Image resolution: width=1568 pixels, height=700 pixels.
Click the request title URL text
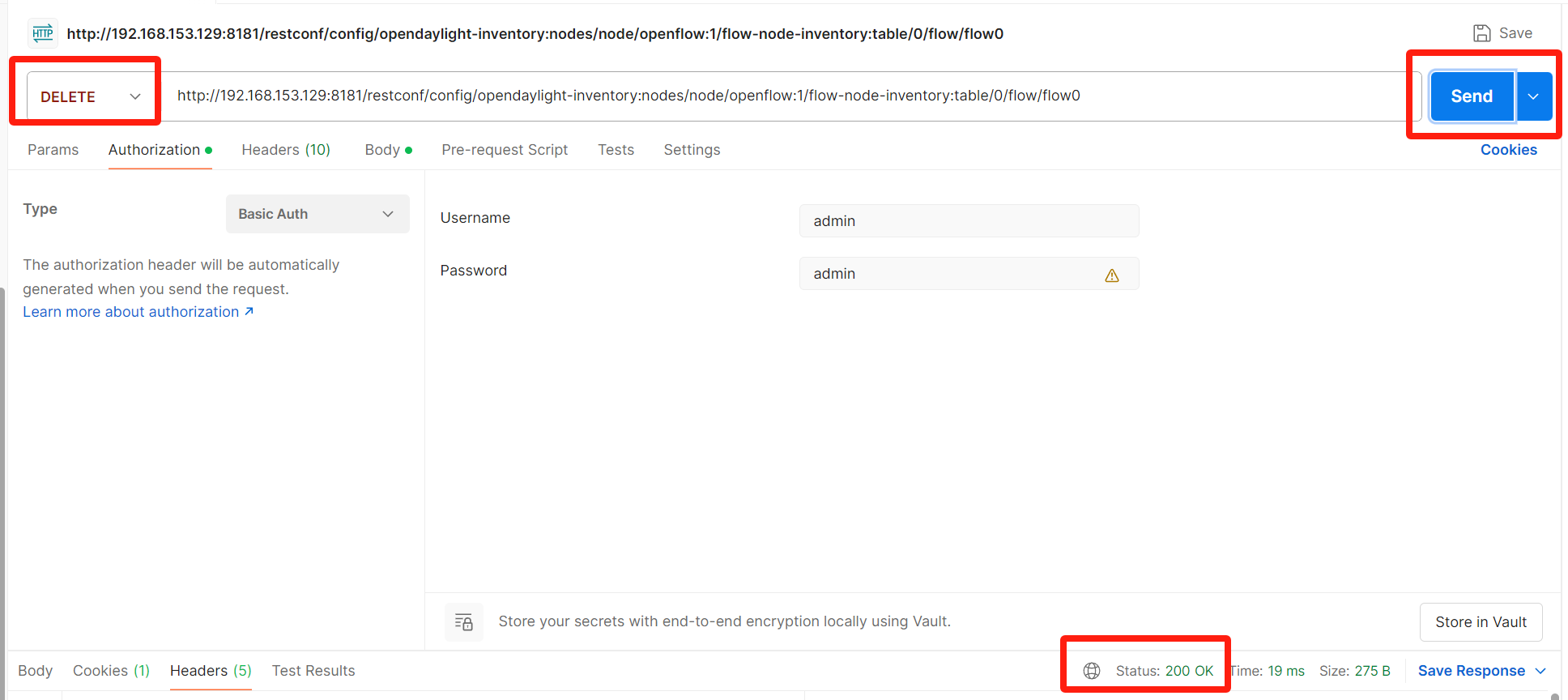point(535,33)
